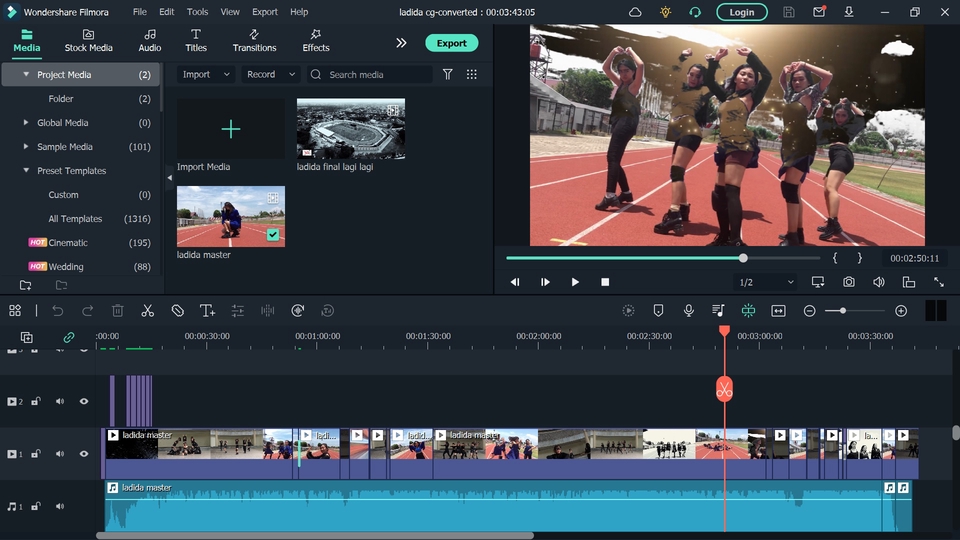Click the split scissors tool in timeline toolbar

click(x=148, y=311)
